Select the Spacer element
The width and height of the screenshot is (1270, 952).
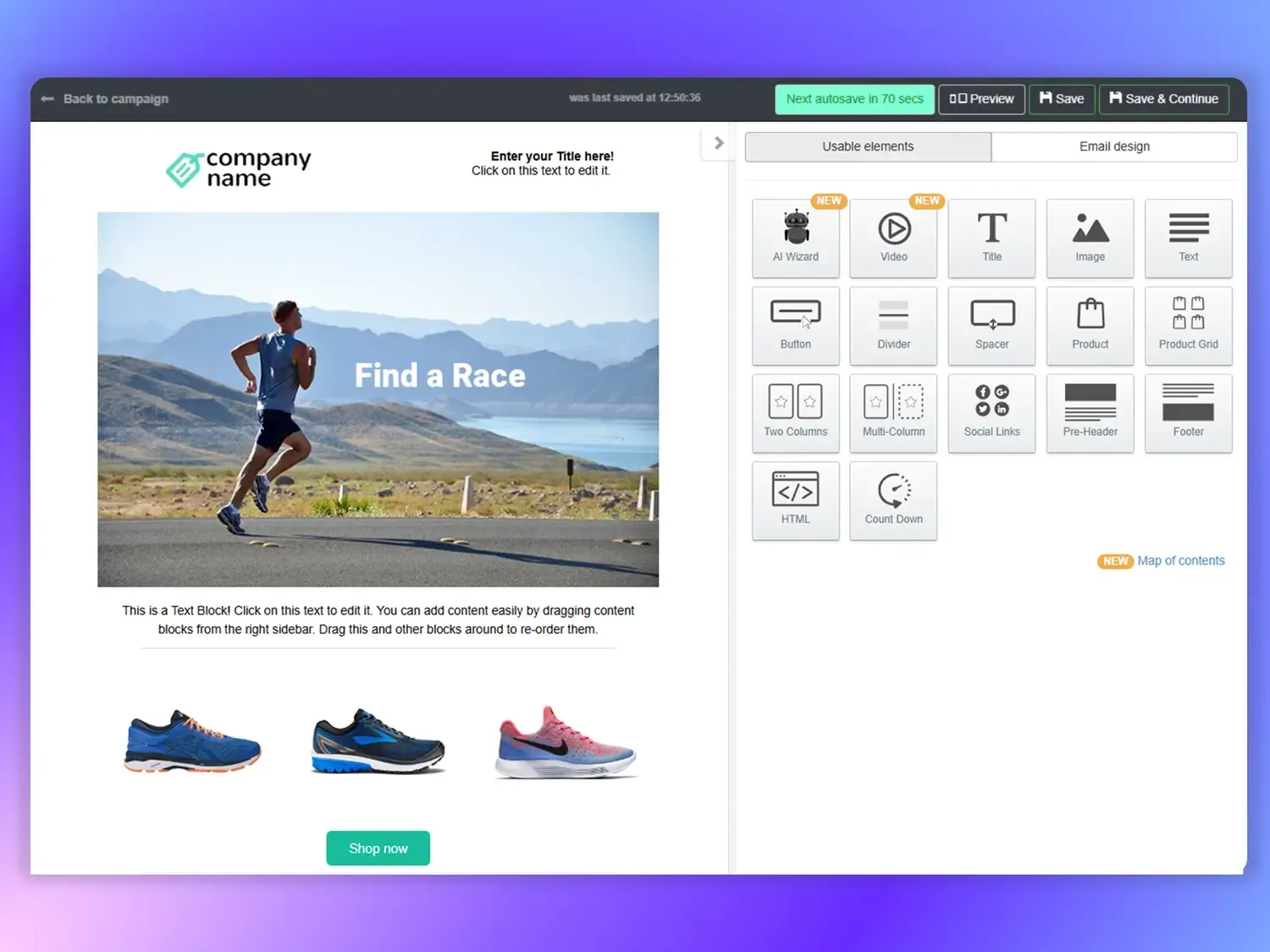coord(991,326)
